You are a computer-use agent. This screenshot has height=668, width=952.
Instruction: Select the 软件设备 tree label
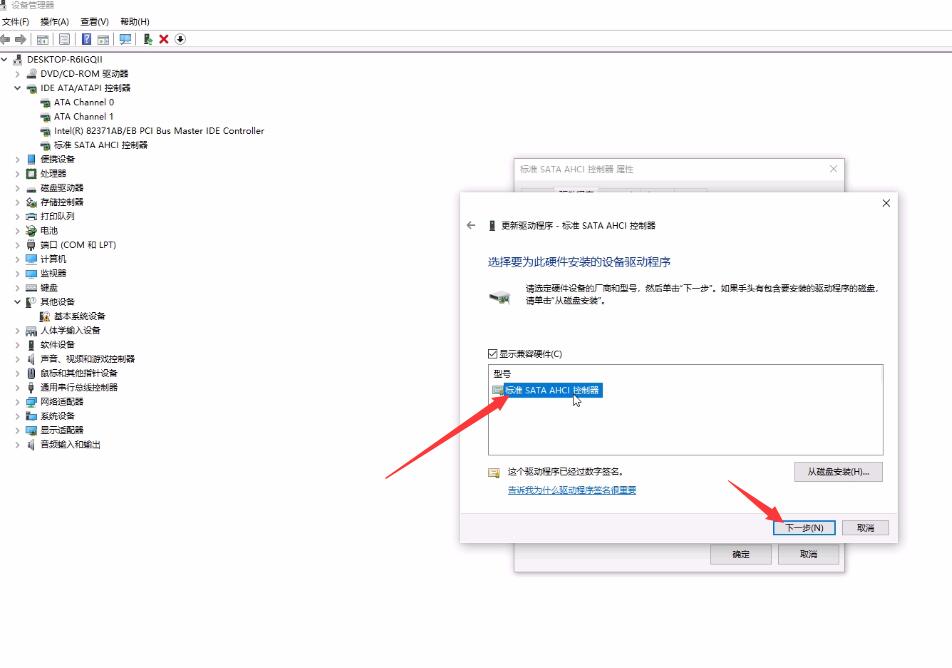(57, 345)
